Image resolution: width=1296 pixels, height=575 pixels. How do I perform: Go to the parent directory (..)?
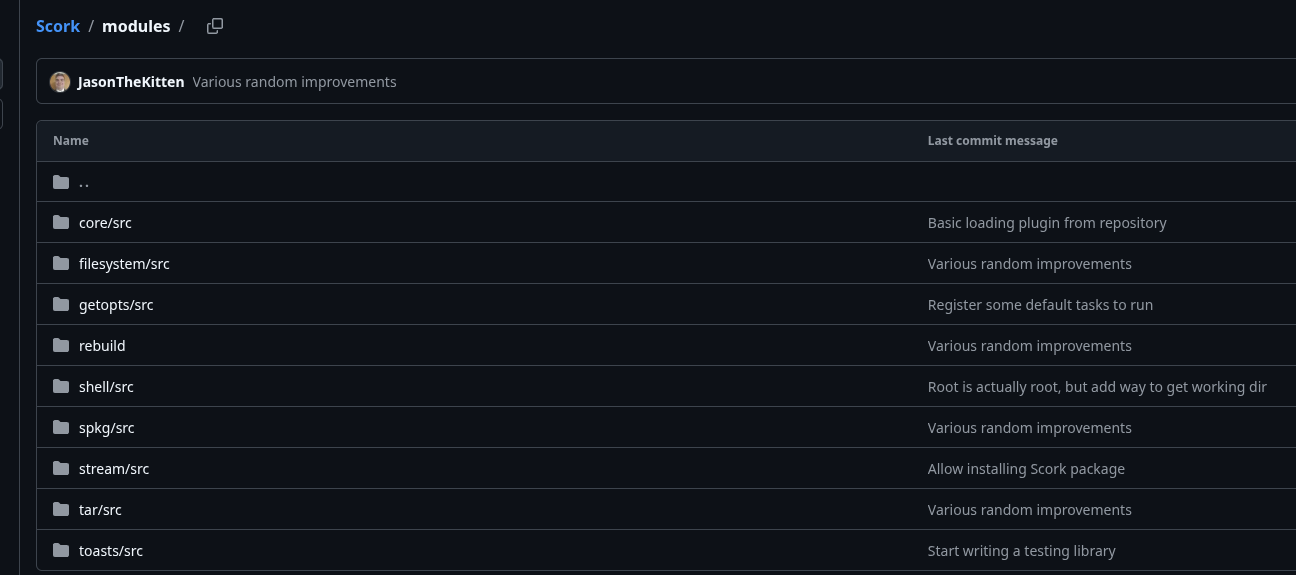[84, 182]
